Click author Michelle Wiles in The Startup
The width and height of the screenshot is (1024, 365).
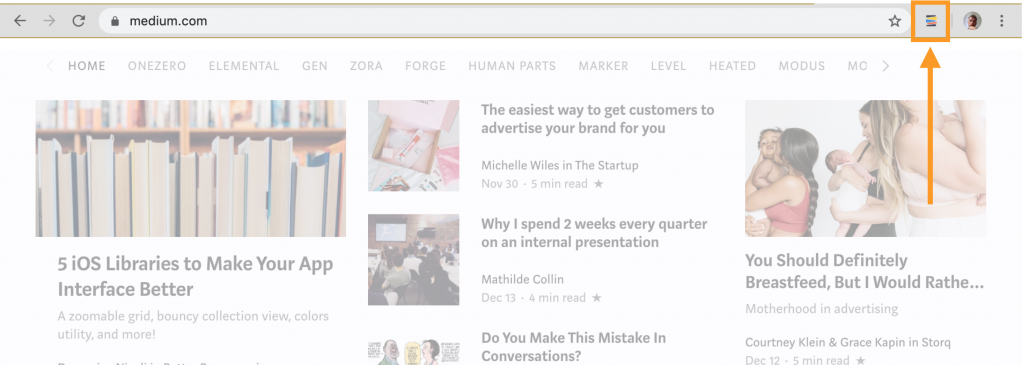(560, 165)
